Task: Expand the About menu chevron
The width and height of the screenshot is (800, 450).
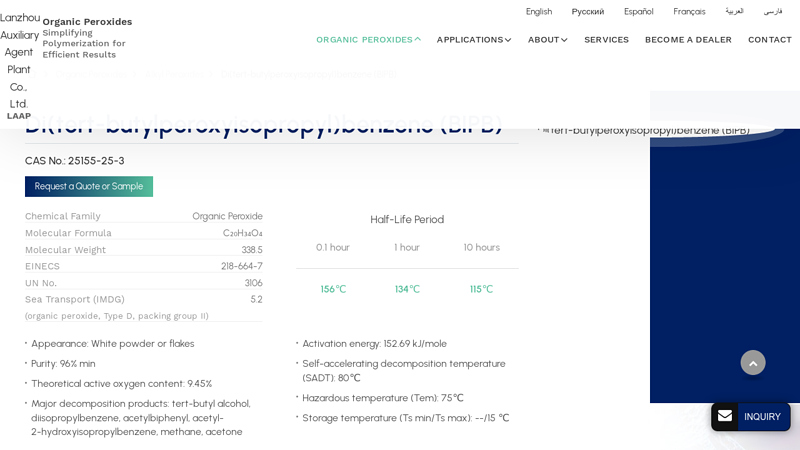Action: click(564, 40)
